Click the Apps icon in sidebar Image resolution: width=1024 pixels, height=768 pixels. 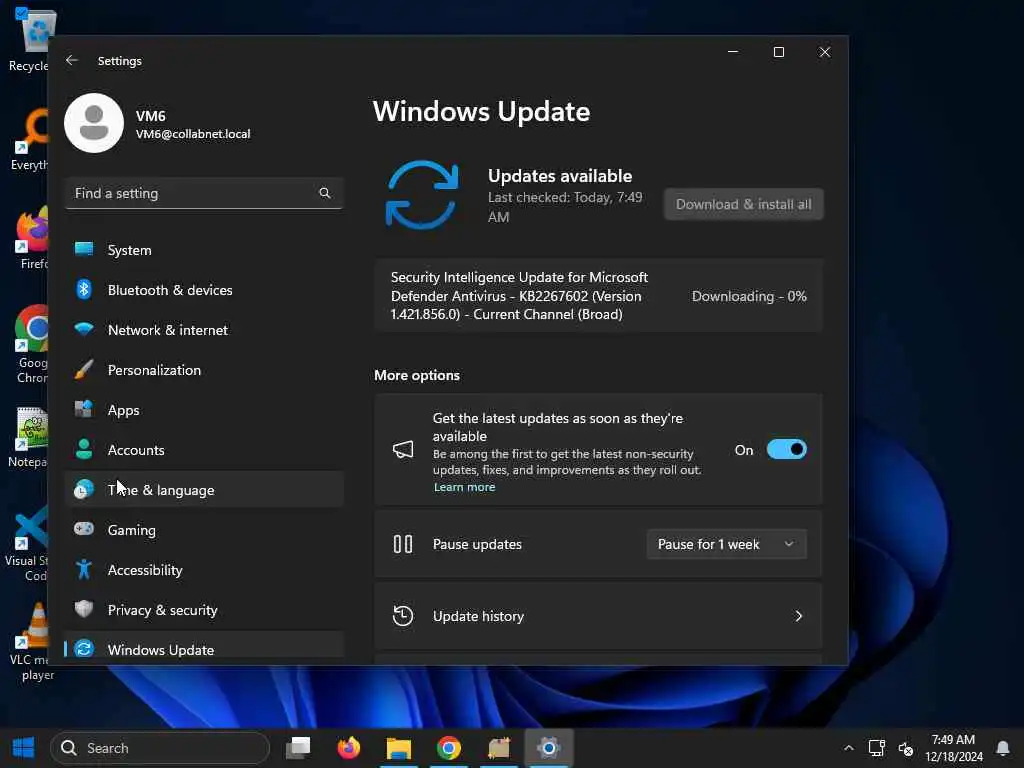pos(84,409)
